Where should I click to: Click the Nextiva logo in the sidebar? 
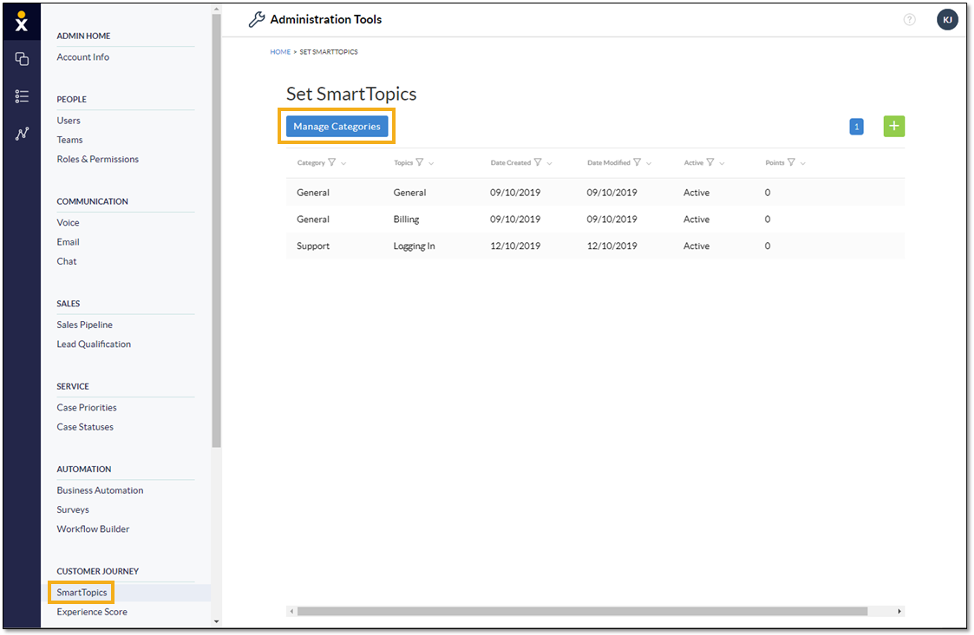pyautogui.click(x=21, y=21)
